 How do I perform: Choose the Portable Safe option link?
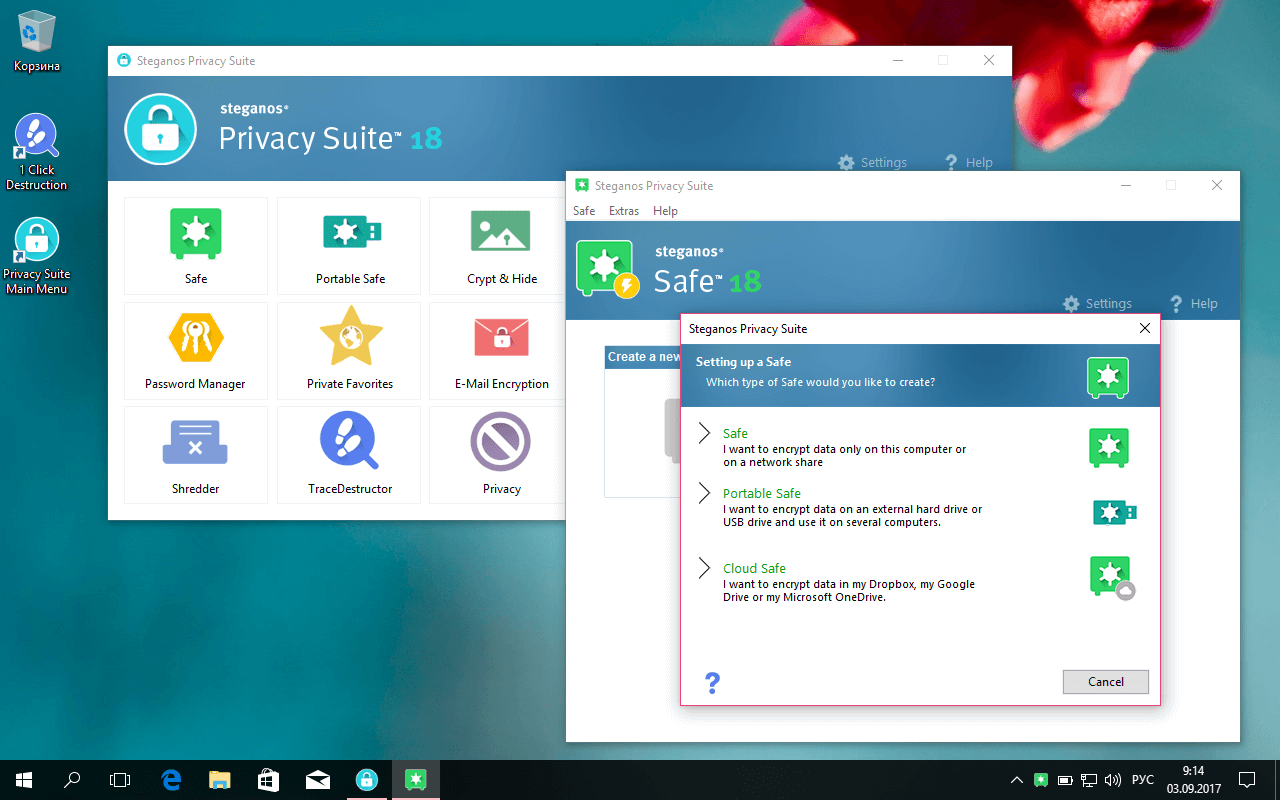[762, 494]
